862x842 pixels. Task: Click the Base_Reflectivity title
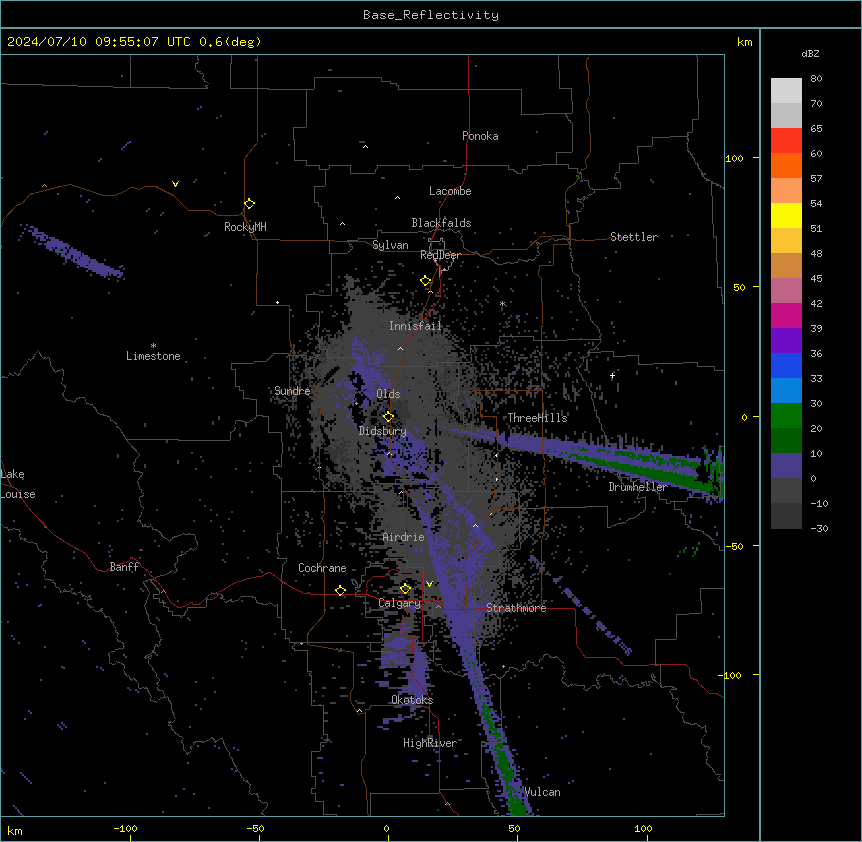point(431,15)
